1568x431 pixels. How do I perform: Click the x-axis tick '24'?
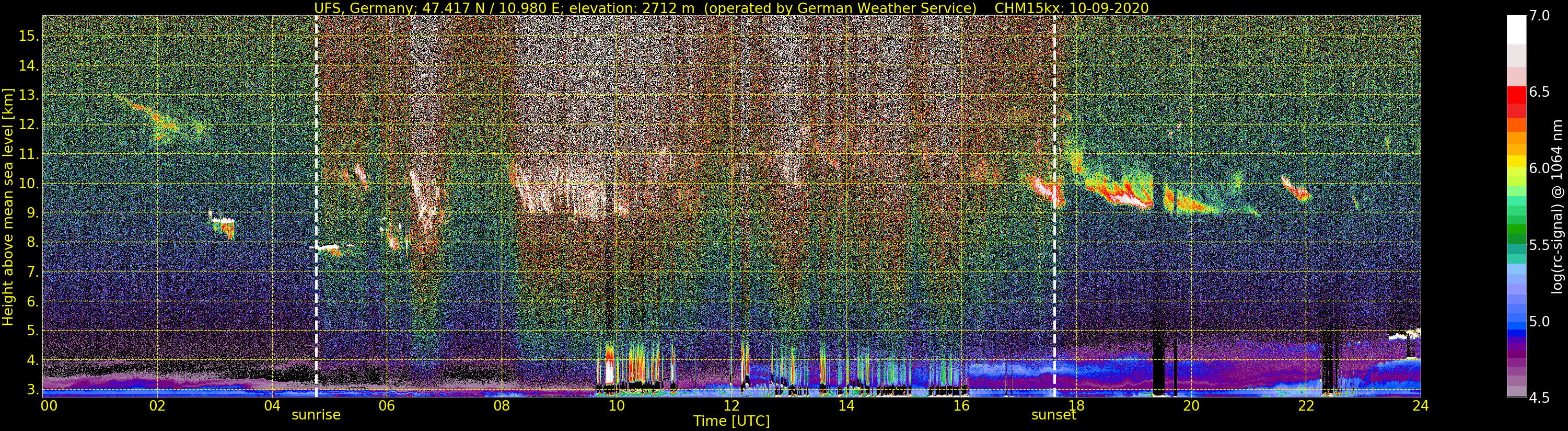(x=1421, y=406)
